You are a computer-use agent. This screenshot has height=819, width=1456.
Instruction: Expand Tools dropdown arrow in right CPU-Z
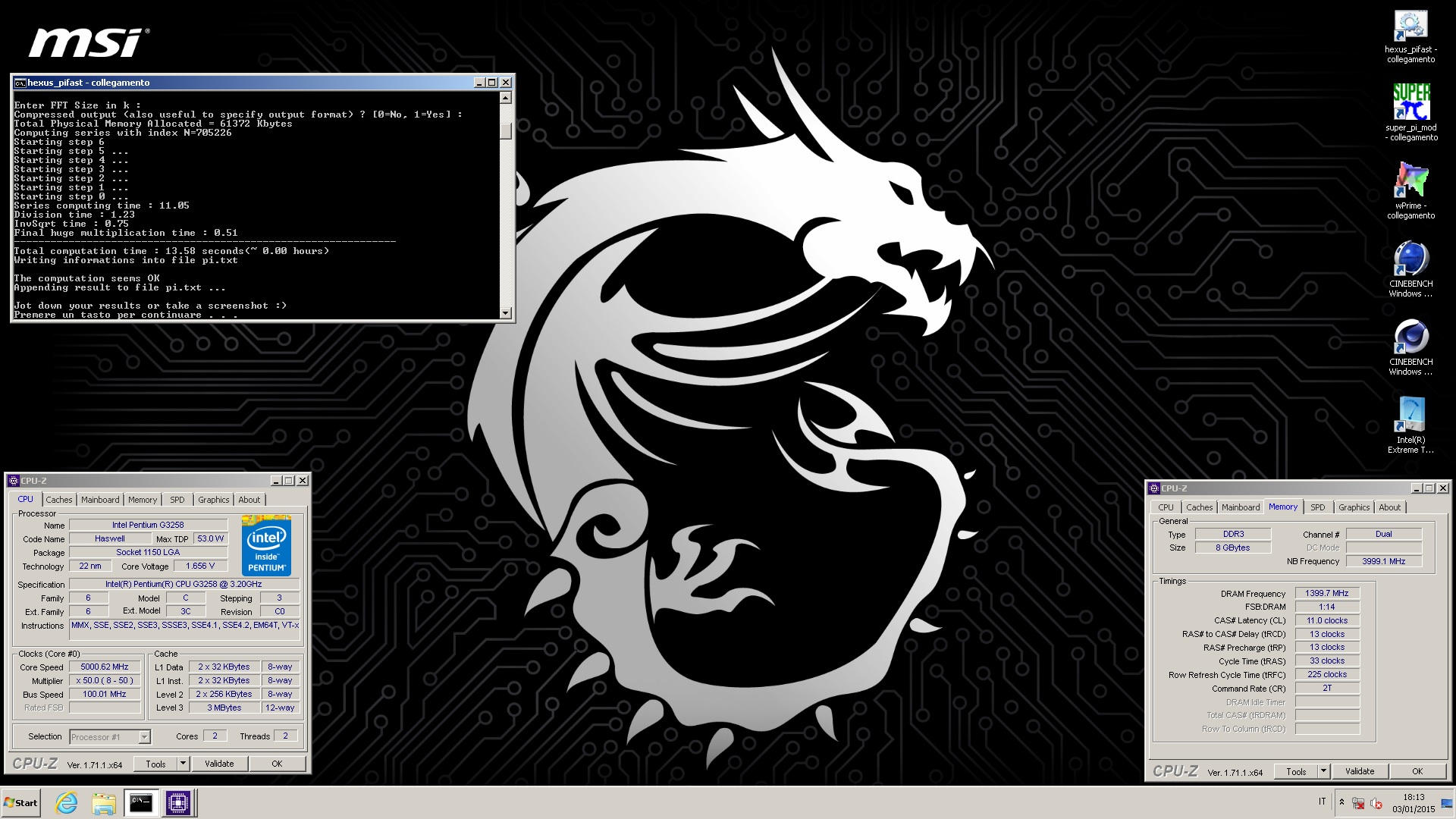(x=1323, y=771)
